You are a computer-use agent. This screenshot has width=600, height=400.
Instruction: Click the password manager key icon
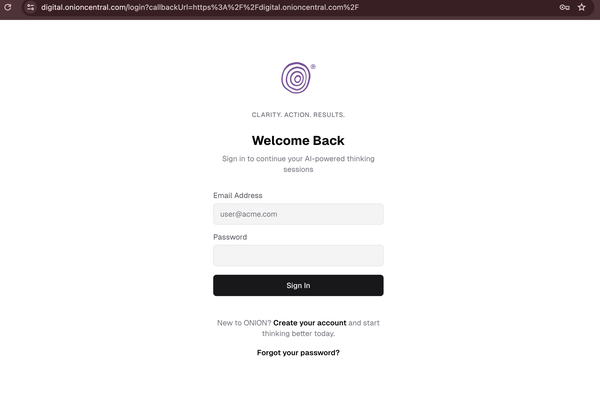(x=565, y=7)
